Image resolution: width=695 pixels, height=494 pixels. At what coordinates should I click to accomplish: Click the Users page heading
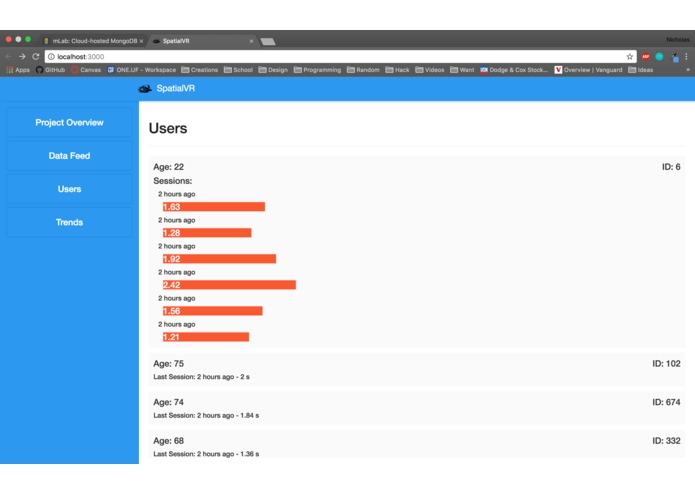(168, 128)
